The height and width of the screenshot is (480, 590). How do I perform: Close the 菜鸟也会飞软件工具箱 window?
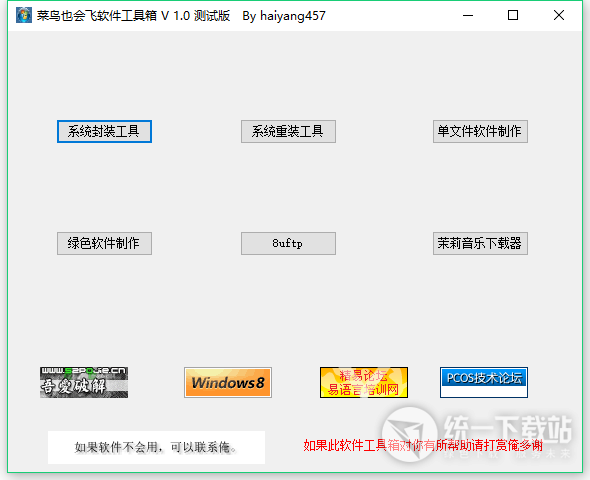[x=559, y=15]
